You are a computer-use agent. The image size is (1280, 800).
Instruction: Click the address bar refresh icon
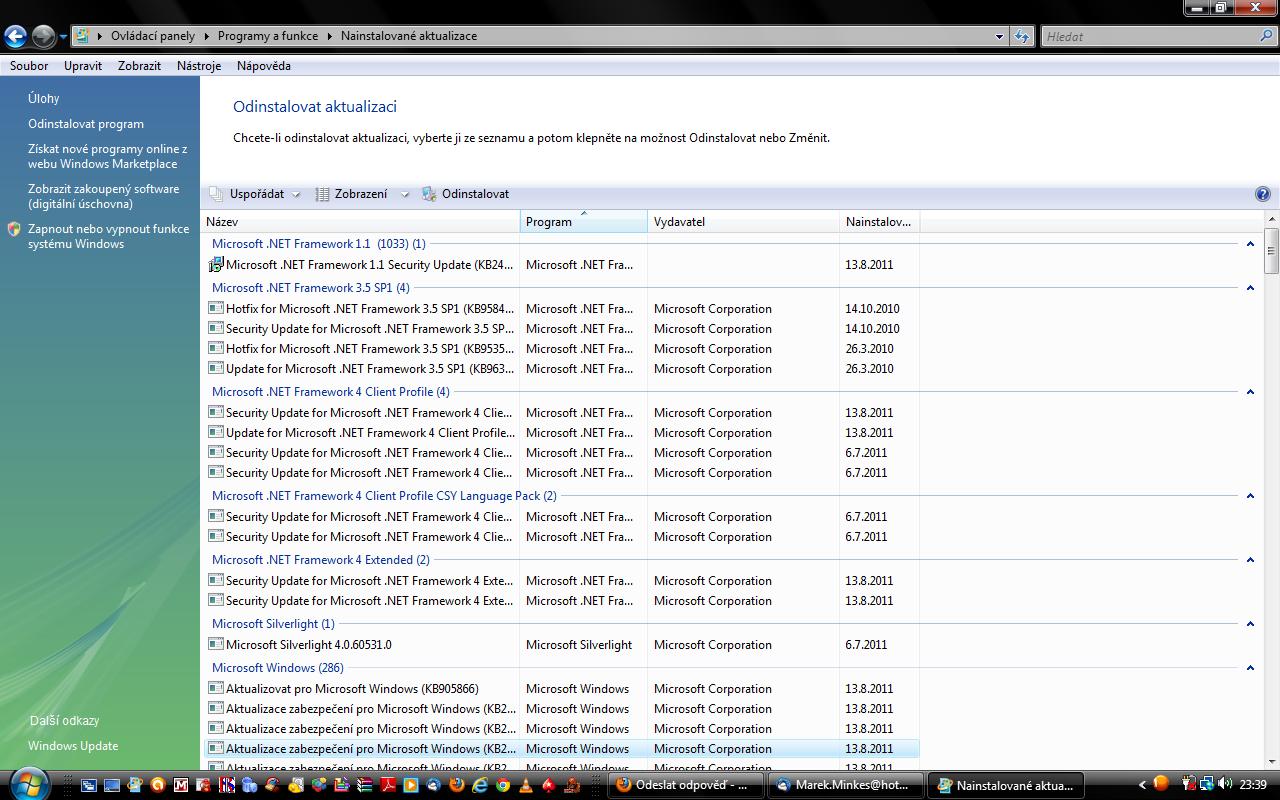click(x=1021, y=36)
